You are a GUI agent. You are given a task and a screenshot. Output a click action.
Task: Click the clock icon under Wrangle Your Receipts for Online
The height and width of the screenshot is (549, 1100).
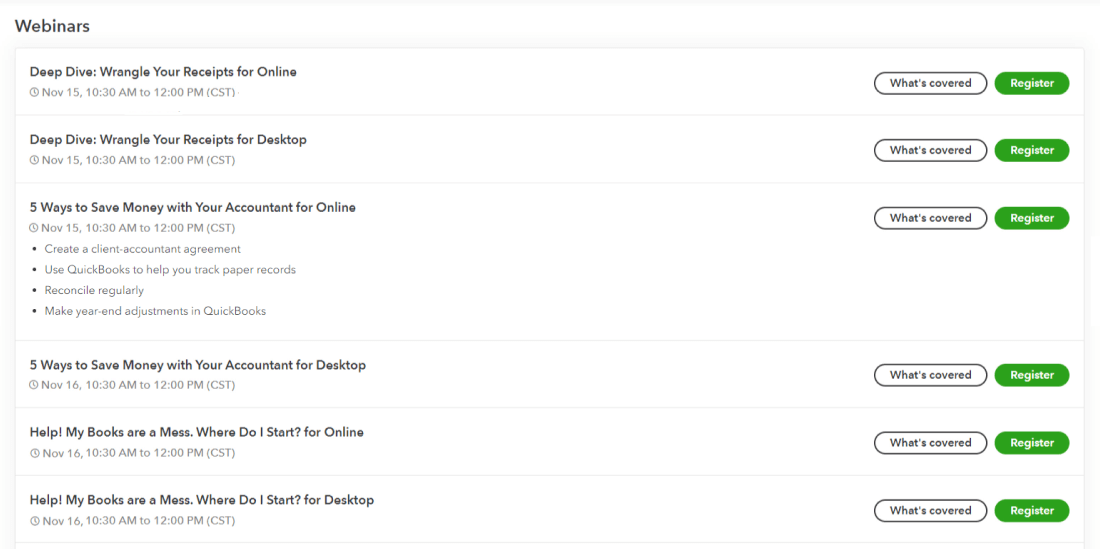pyautogui.click(x=34, y=93)
